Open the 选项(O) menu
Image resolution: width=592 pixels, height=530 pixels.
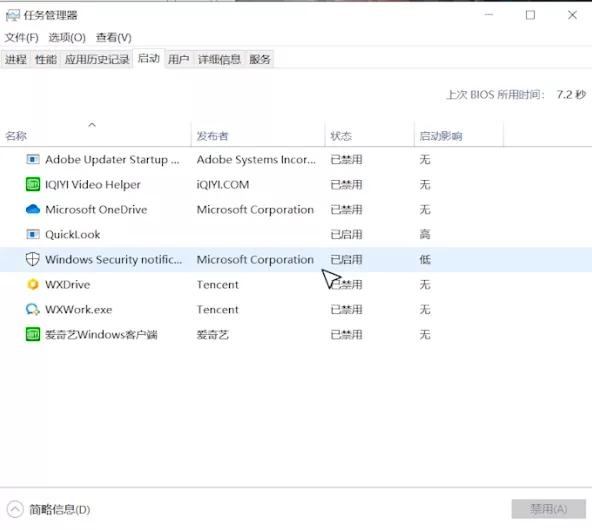pyautogui.click(x=67, y=37)
